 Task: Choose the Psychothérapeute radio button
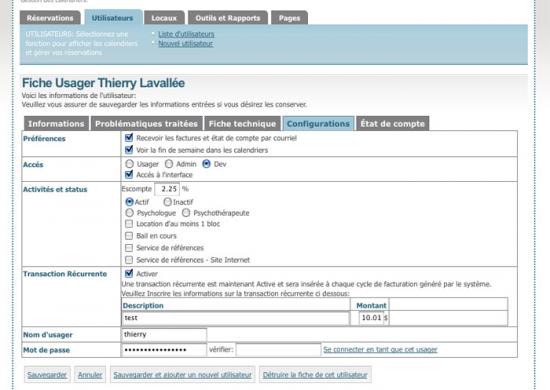point(186,213)
